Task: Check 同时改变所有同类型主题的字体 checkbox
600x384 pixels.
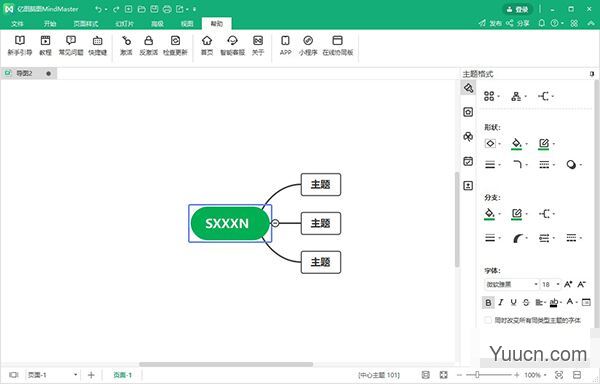Action: point(488,320)
